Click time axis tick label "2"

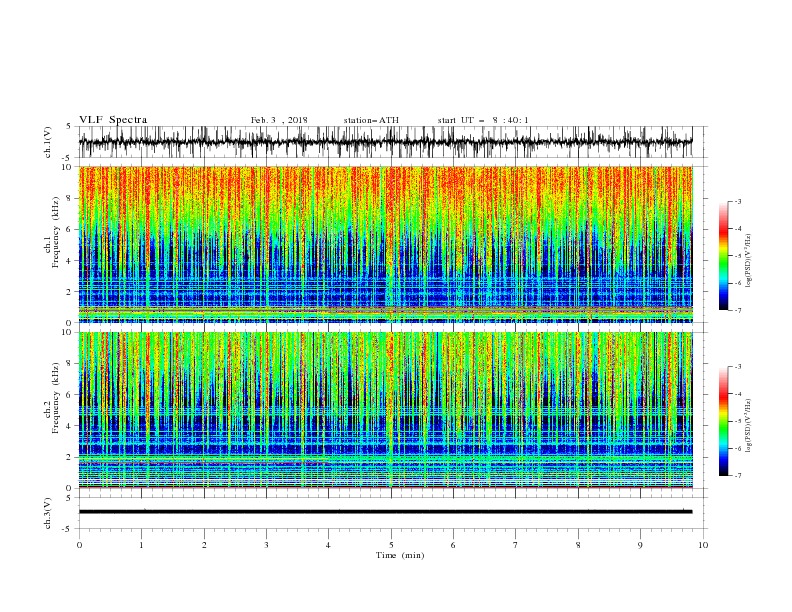pyautogui.click(x=204, y=545)
